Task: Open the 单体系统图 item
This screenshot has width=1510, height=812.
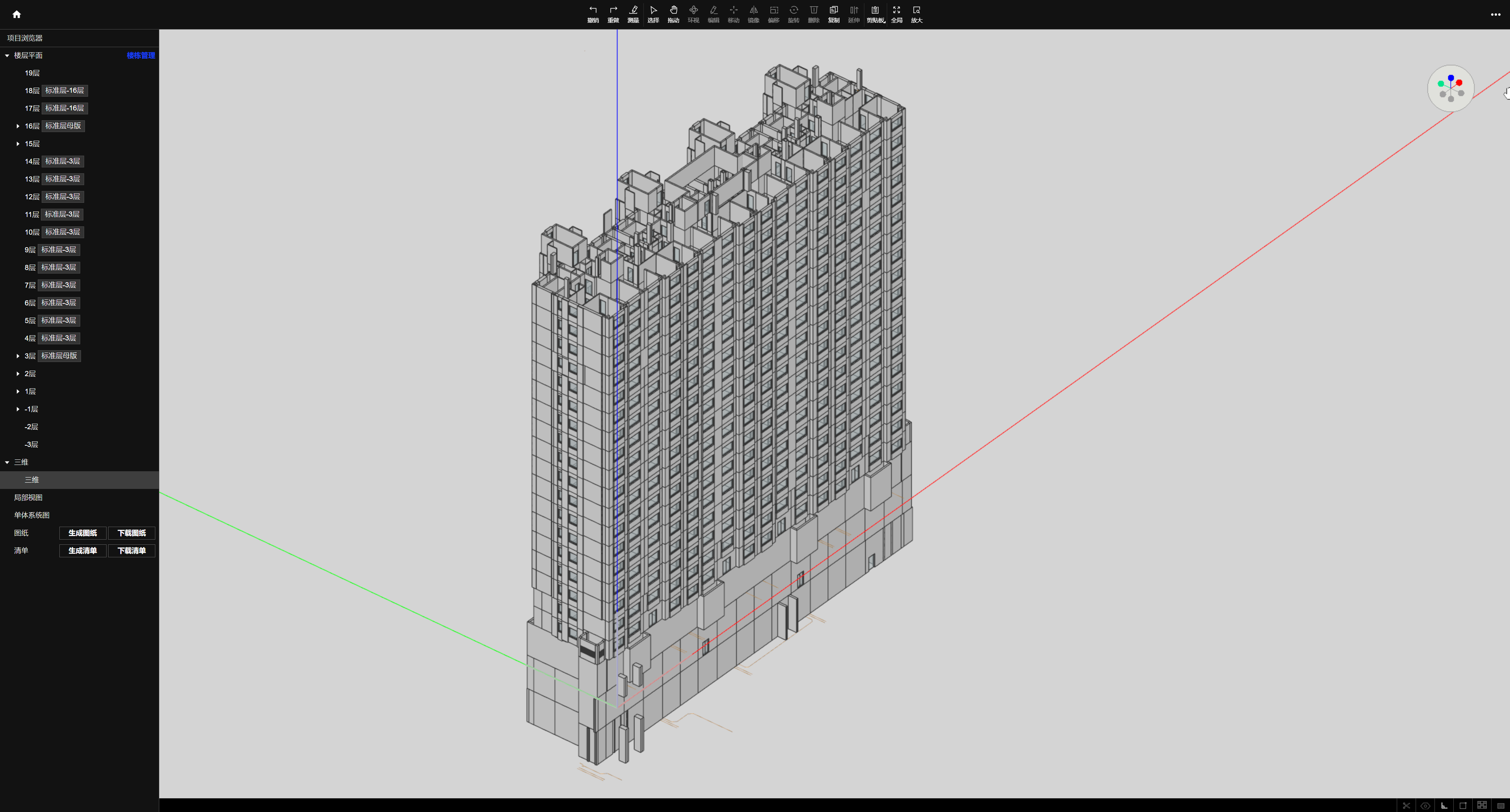Action: (x=31, y=515)
